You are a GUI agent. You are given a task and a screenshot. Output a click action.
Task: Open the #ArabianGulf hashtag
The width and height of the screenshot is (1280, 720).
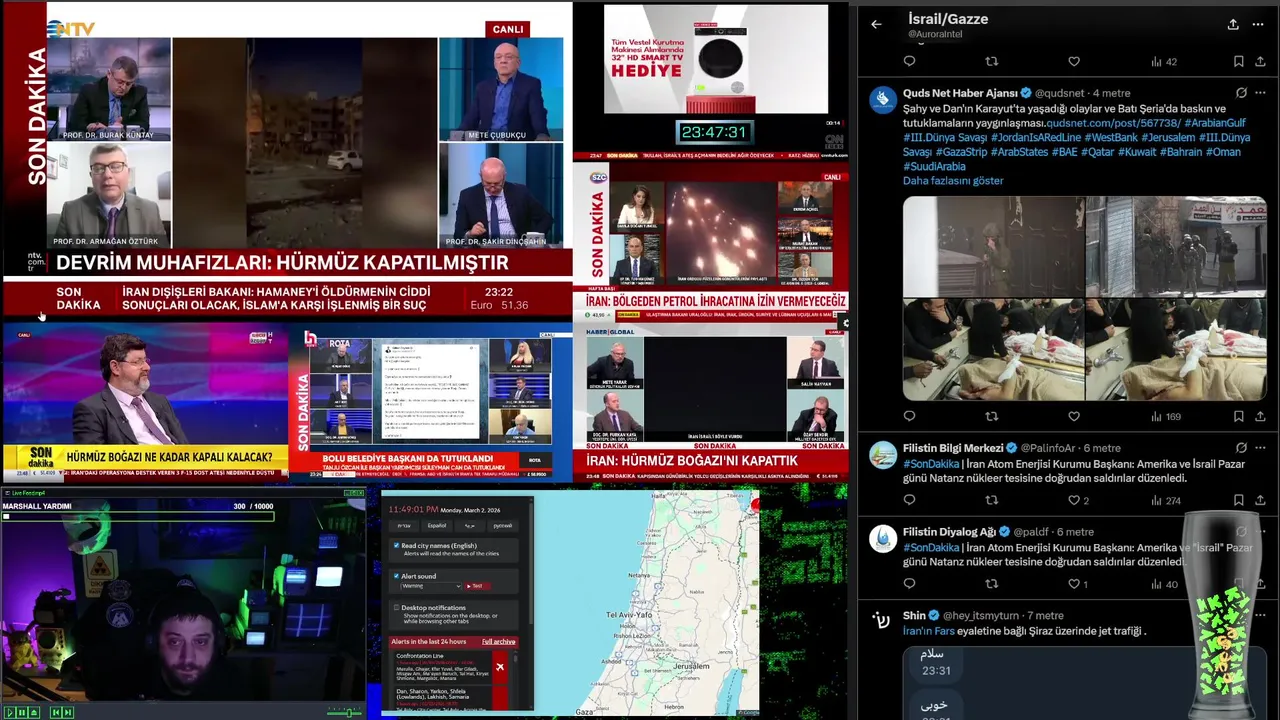tap(1215, 122)
